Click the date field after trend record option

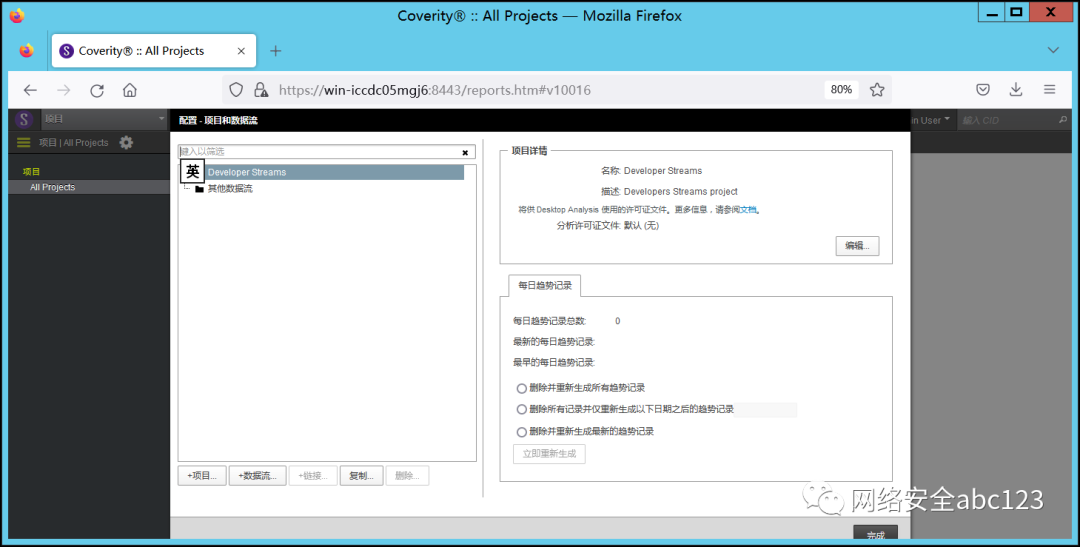(x=766, y=410)
